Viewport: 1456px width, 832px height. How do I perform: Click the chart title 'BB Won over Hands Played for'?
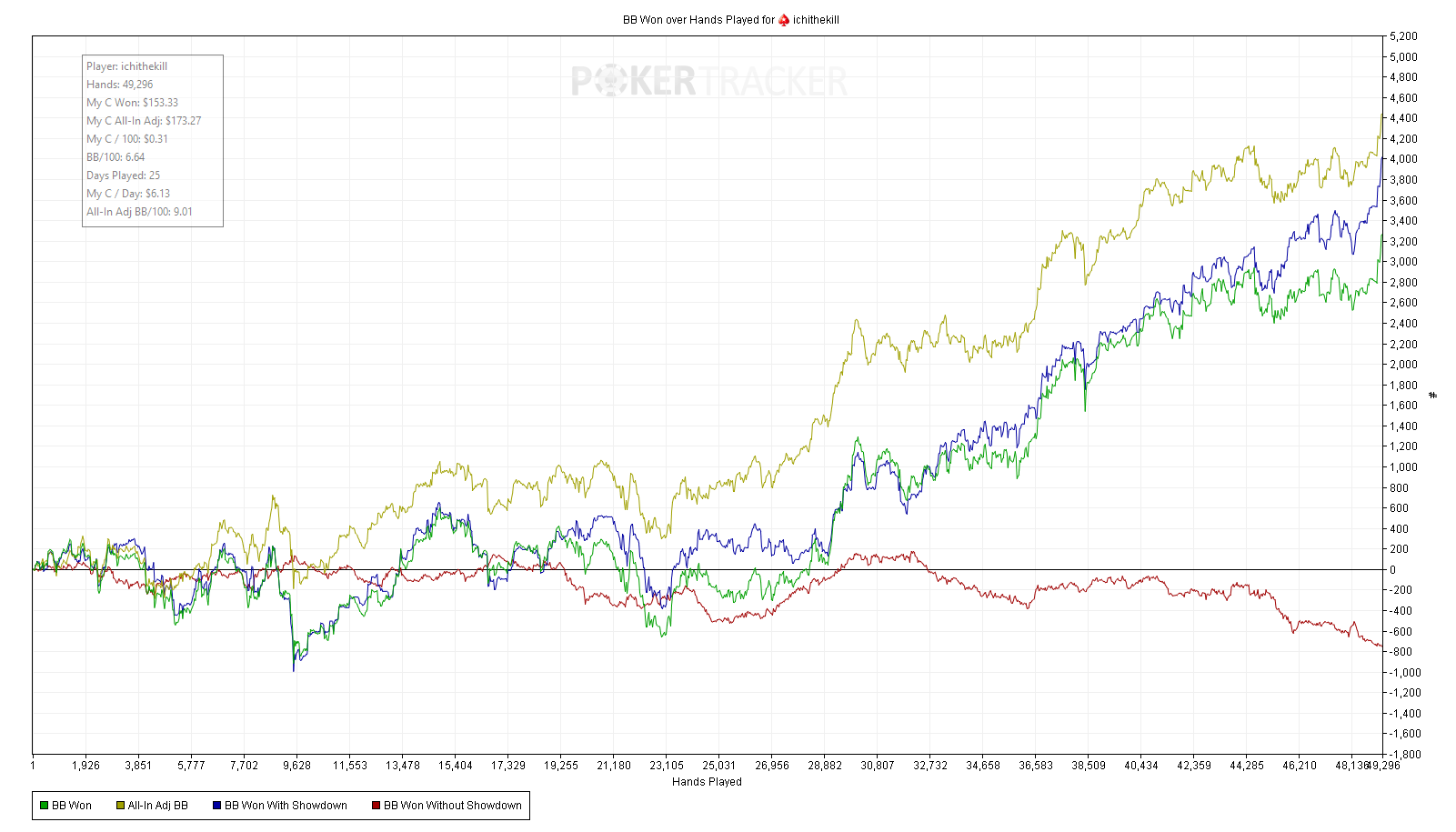click(x=698, y=20)
